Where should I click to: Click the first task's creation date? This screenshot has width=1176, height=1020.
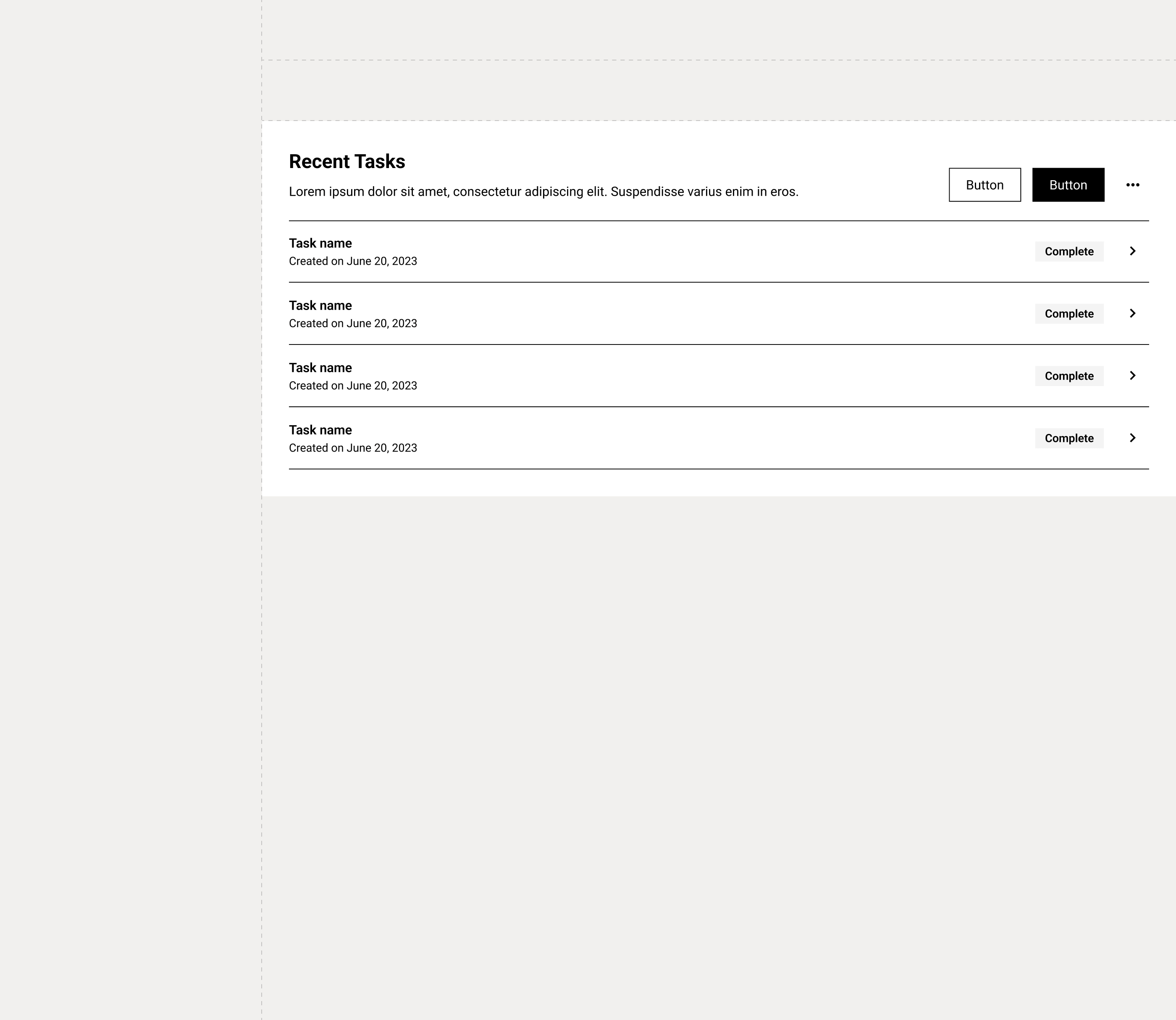click(x=353, y=261)
